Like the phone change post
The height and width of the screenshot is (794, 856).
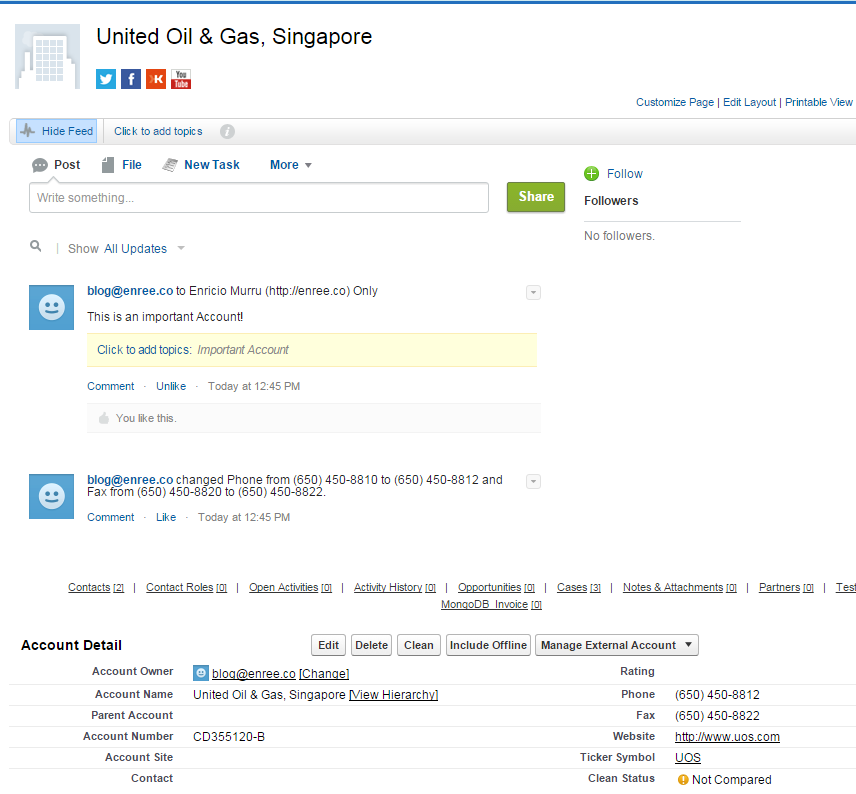click(166, 517)
